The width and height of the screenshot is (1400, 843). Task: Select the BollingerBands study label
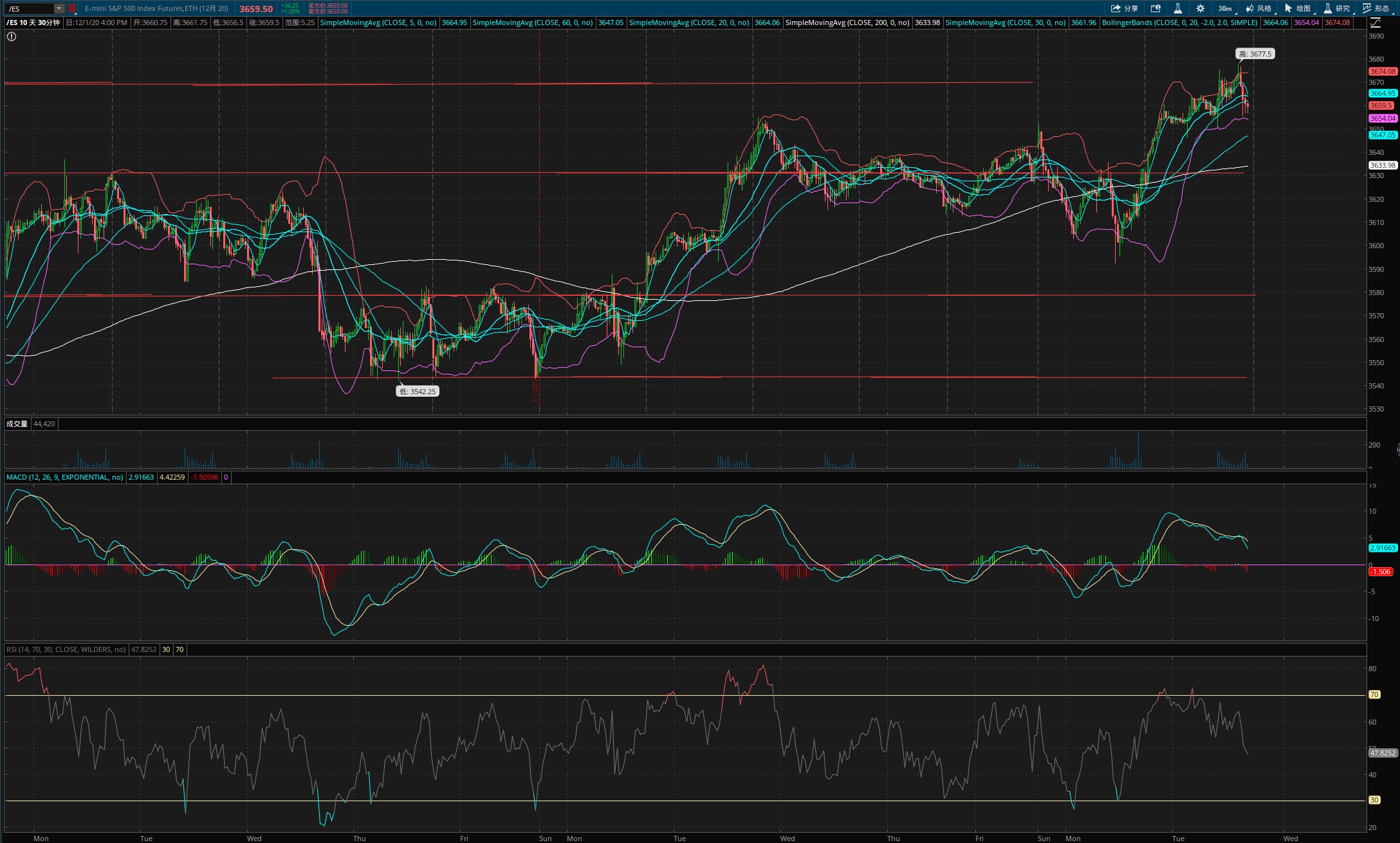(1180, 23)
